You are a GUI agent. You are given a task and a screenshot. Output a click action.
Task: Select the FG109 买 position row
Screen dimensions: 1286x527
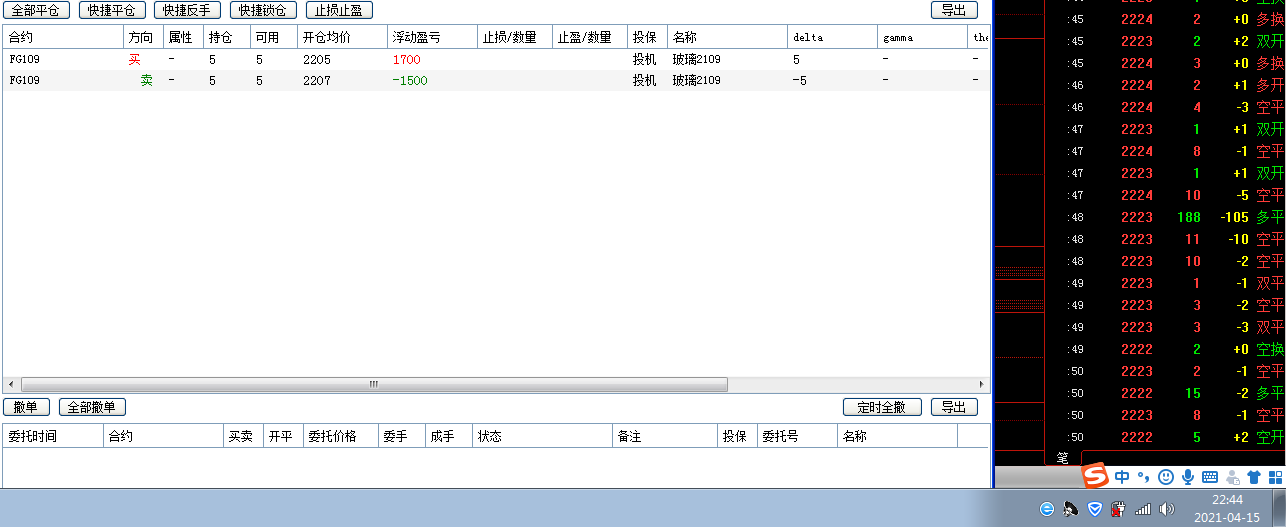tap(496, 60)
